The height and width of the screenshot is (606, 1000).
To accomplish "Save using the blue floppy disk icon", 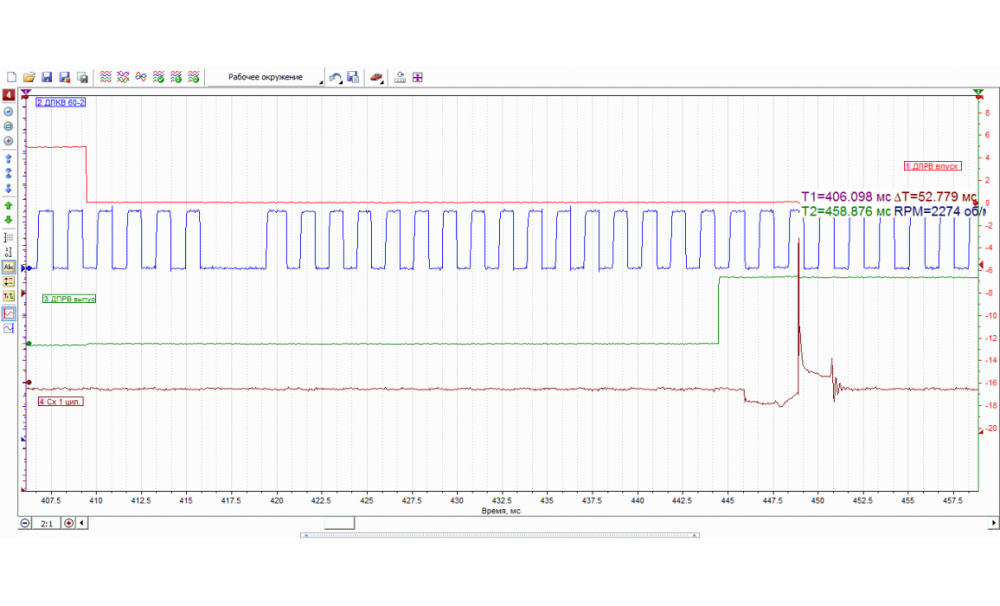I will click(46, 77).
